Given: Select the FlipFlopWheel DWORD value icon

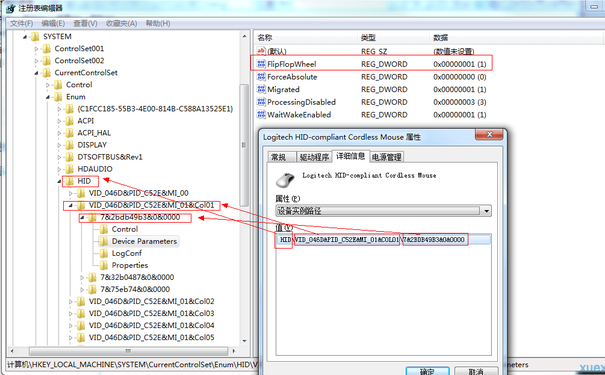Looking at the screenshot, I should pos(261,64).
